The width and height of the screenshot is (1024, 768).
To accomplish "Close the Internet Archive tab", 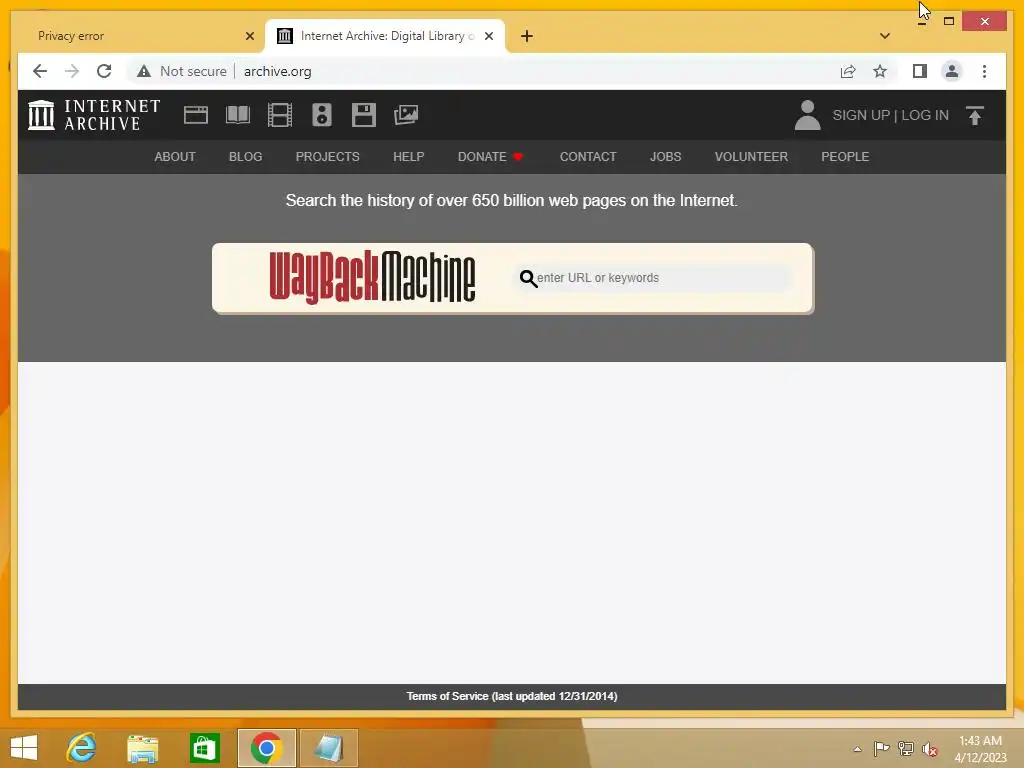I will (x=488, y=36).
